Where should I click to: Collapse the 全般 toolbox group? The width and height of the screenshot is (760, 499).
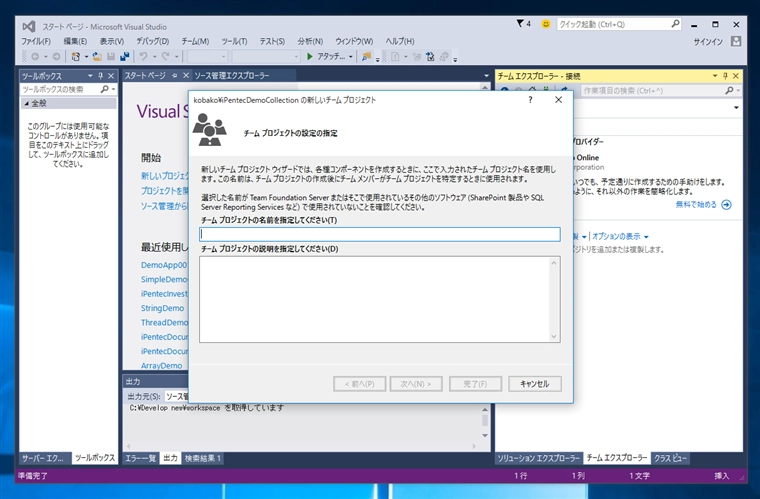coord(26,103)
